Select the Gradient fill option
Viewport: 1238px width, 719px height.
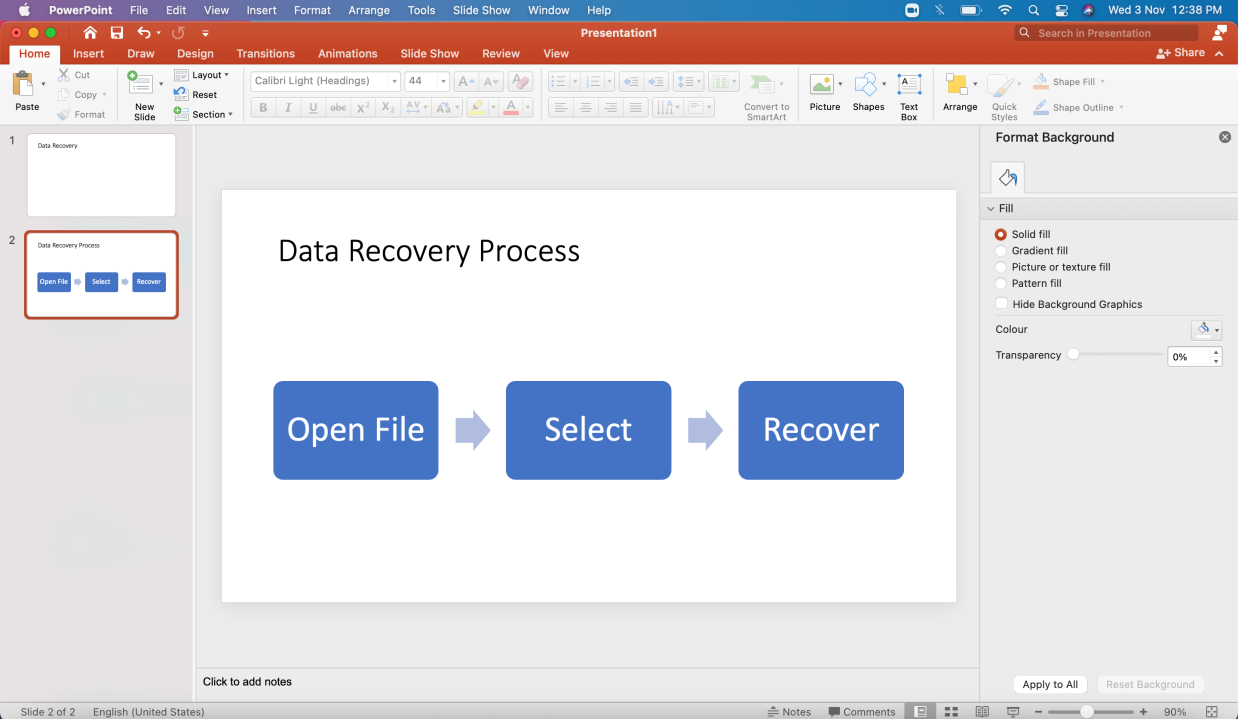point(1000,250)
